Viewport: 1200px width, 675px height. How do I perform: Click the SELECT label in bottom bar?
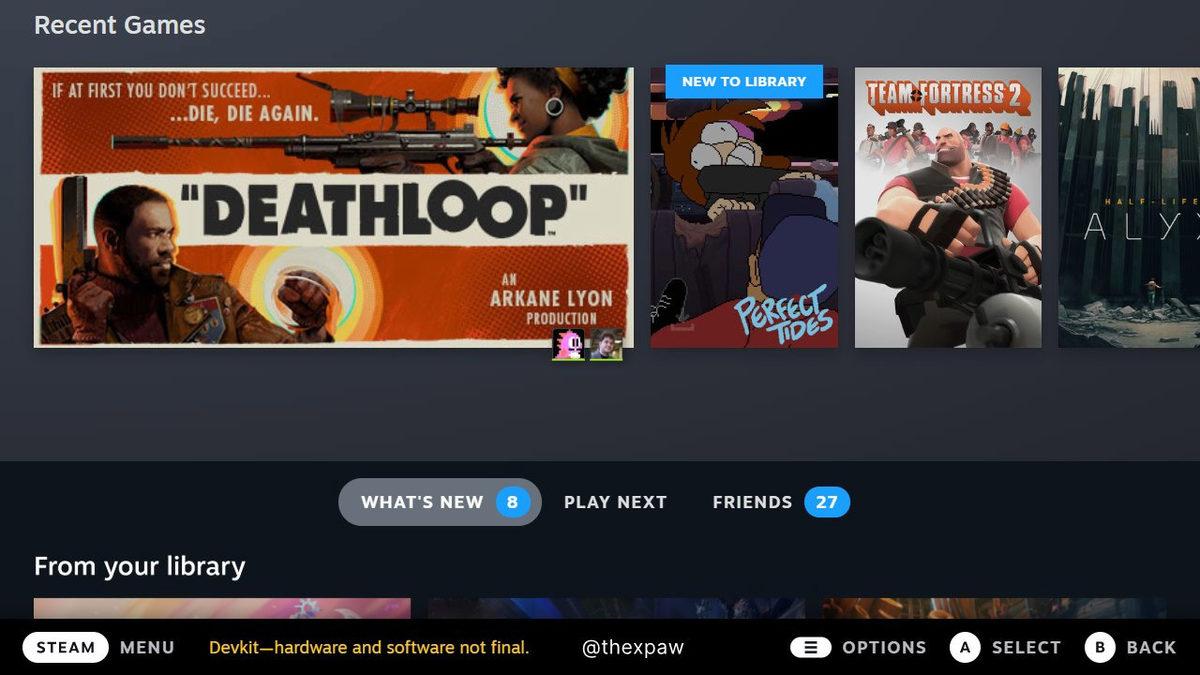click(x=1024, y=647)
